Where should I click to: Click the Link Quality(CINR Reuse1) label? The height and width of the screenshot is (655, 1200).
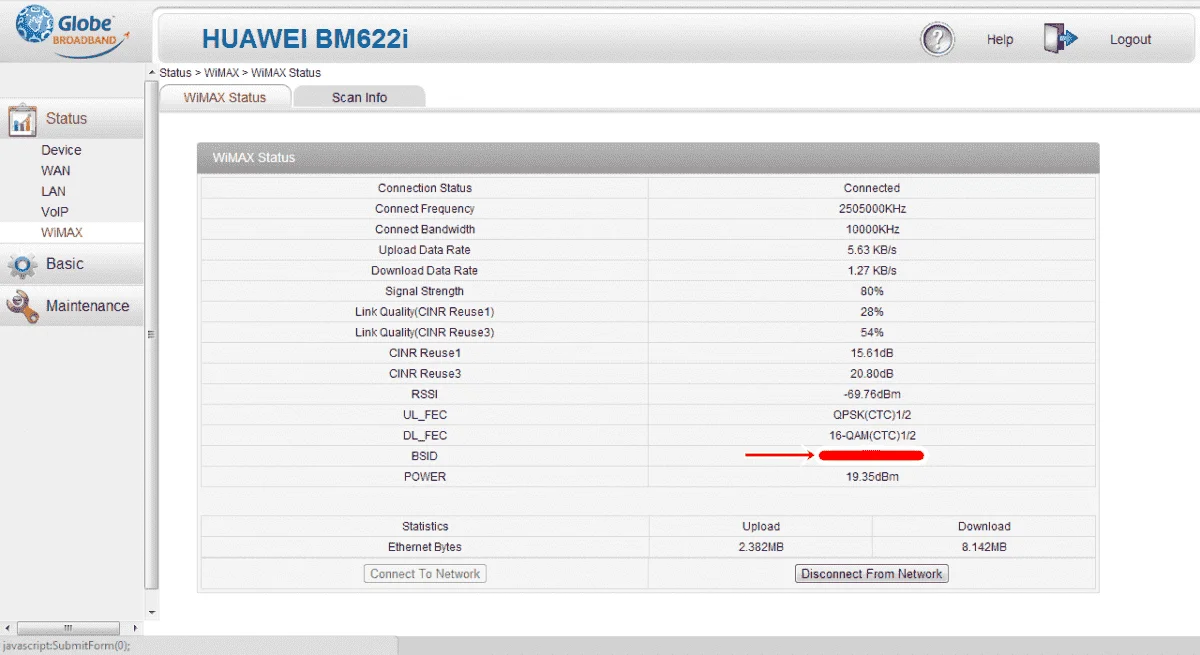[x=425, y=312]
